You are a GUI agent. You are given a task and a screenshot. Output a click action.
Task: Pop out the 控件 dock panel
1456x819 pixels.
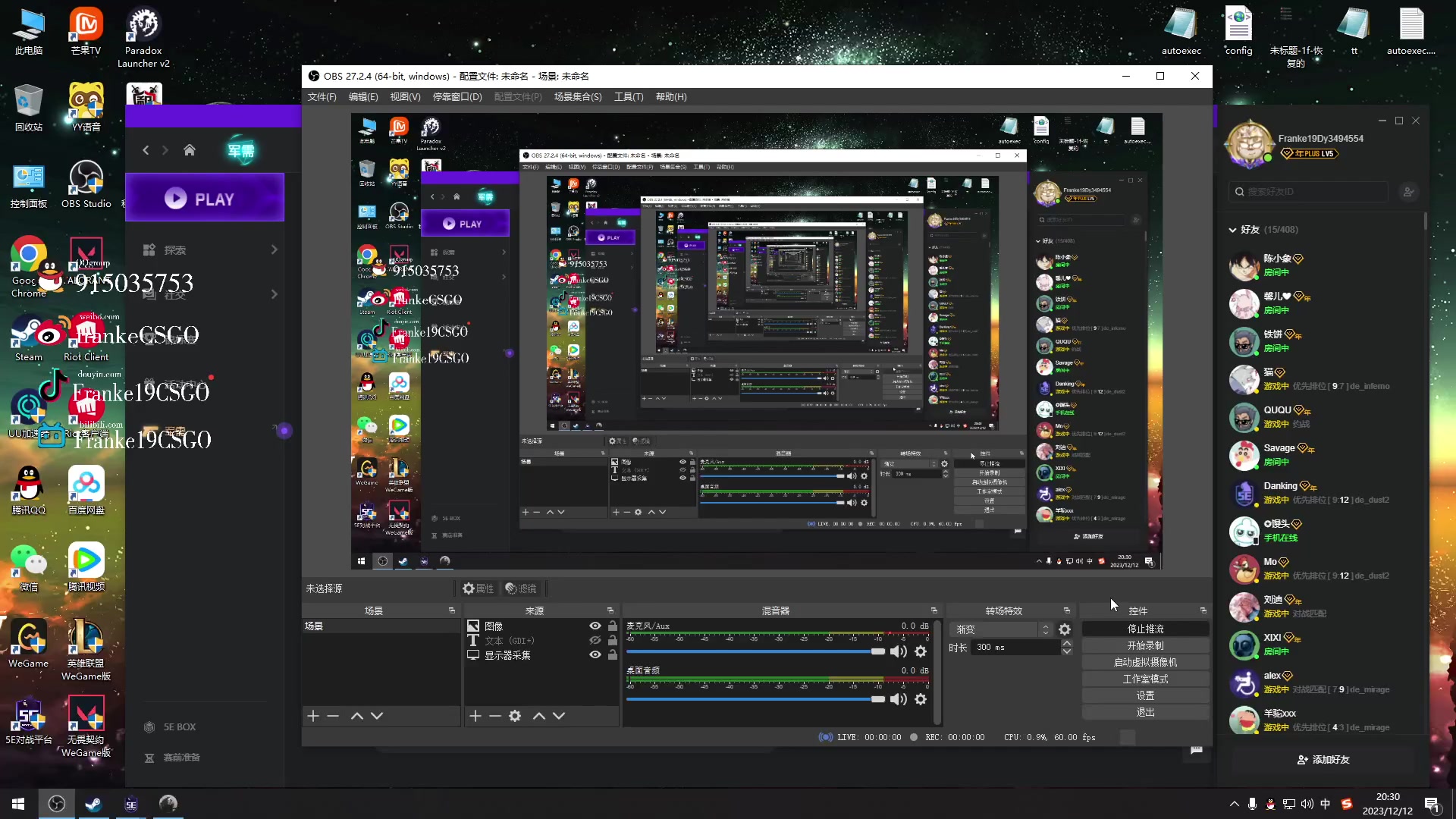click(1203, 610)
